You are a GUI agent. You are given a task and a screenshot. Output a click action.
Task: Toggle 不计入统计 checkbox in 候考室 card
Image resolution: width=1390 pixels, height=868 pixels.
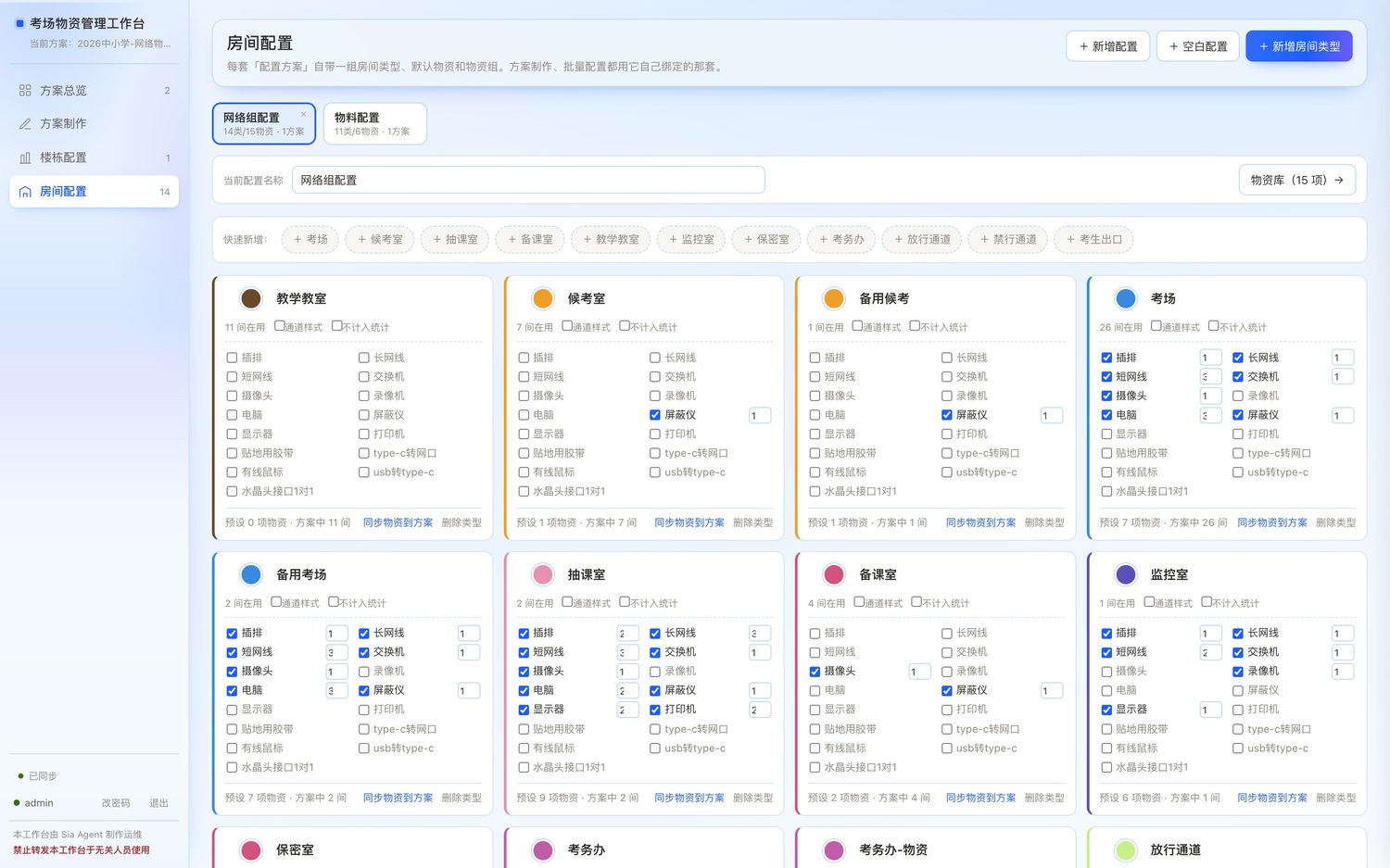[x=625, y=326]
